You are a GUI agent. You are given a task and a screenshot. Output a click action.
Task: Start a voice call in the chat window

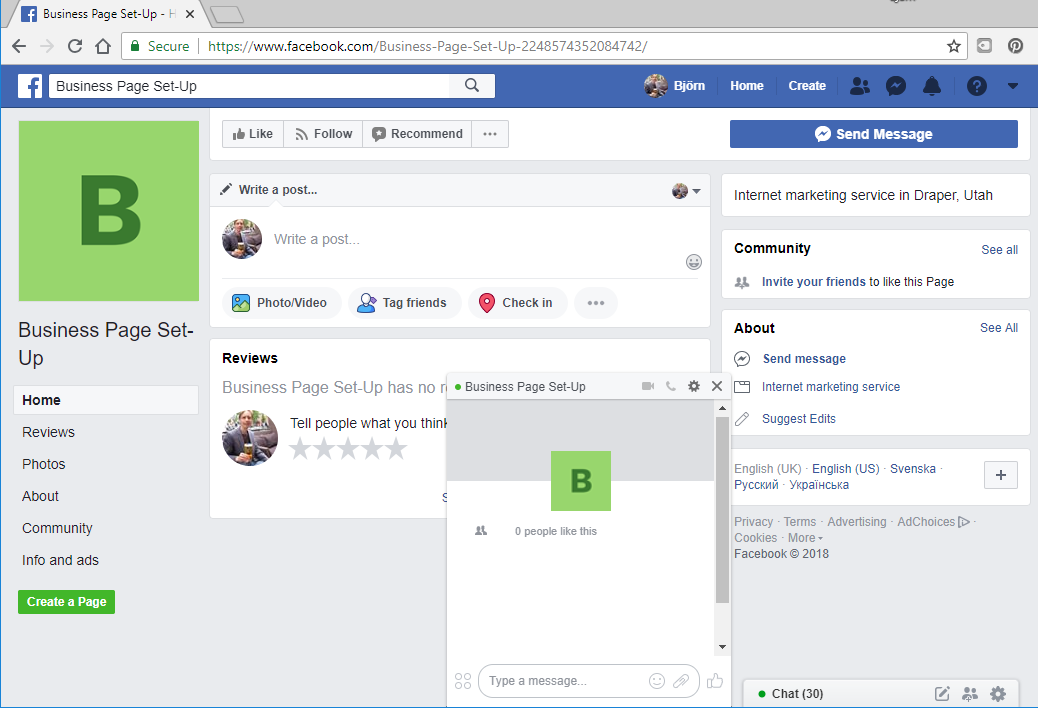click(x=671, y=386)
